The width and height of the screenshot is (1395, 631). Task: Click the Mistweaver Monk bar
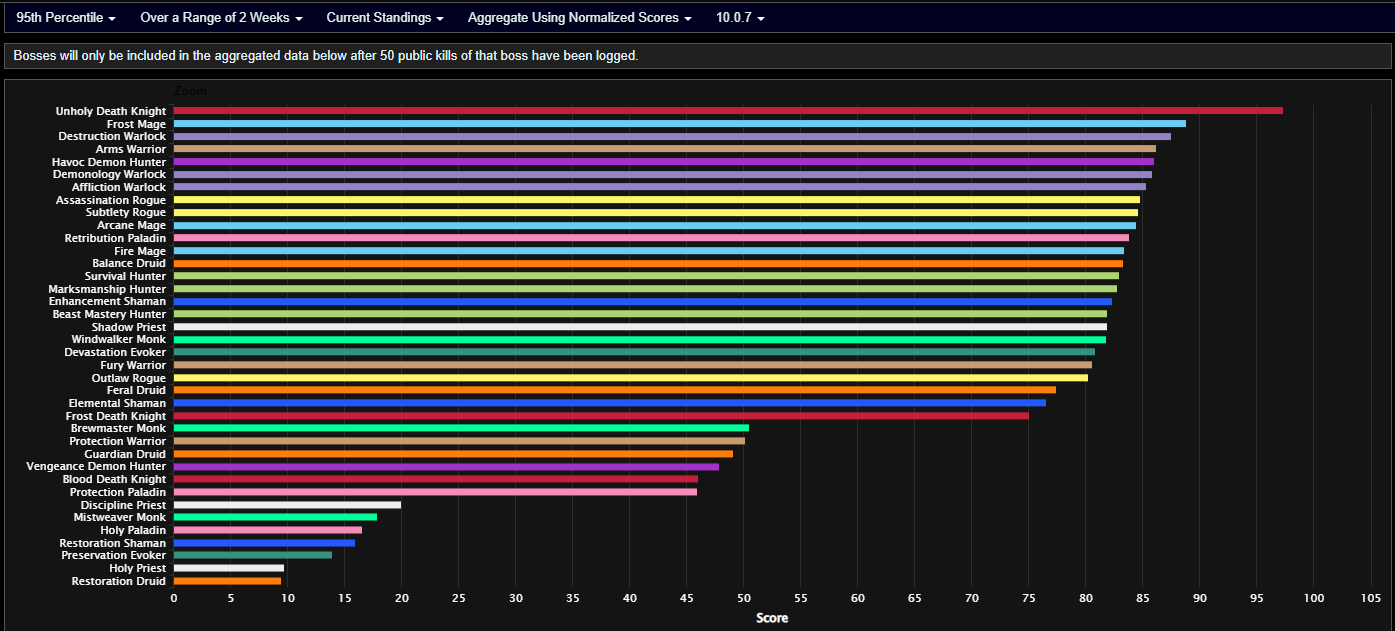point(275,517)
